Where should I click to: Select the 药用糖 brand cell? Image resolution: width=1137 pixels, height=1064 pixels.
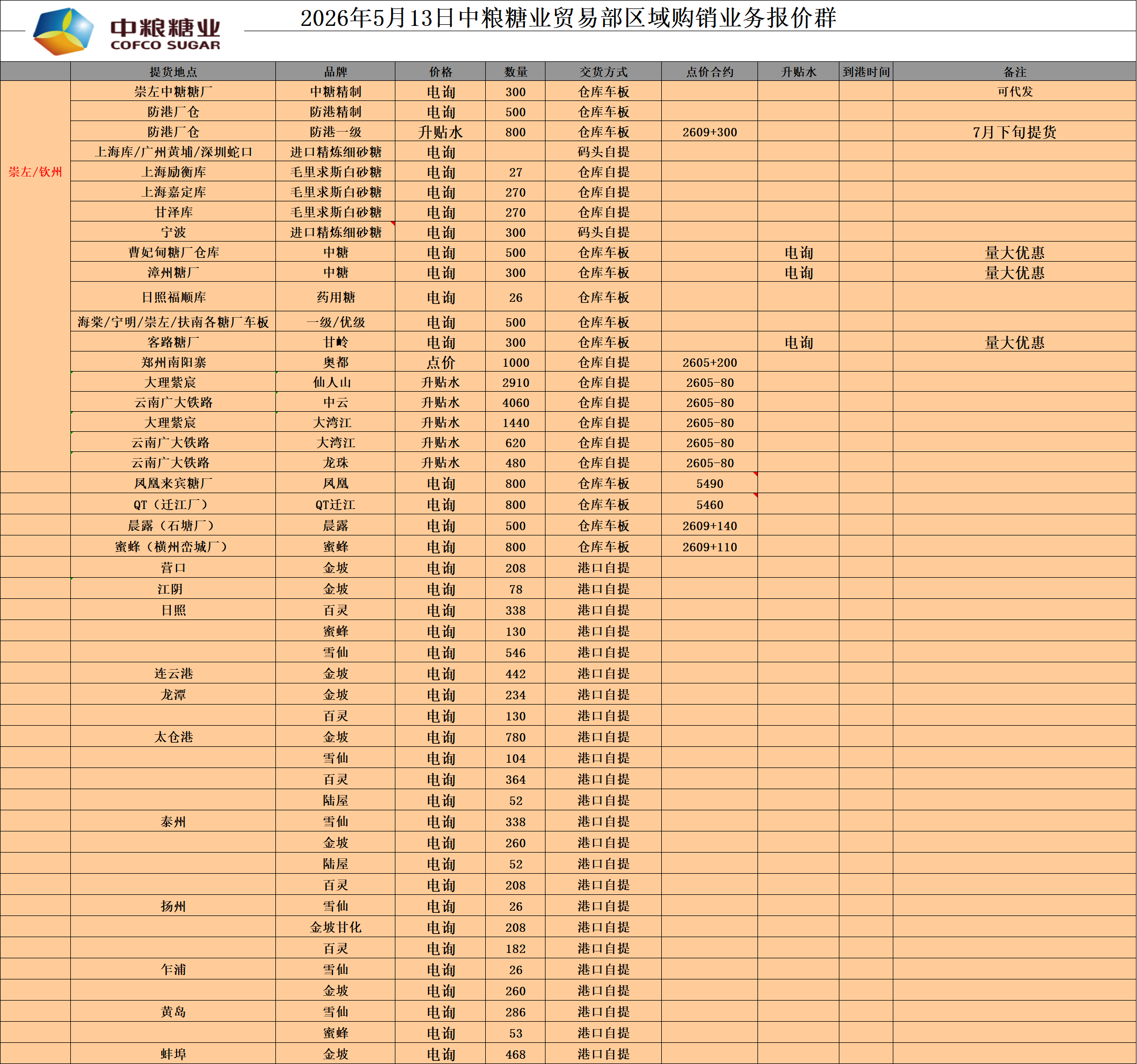tap(335, 297)
